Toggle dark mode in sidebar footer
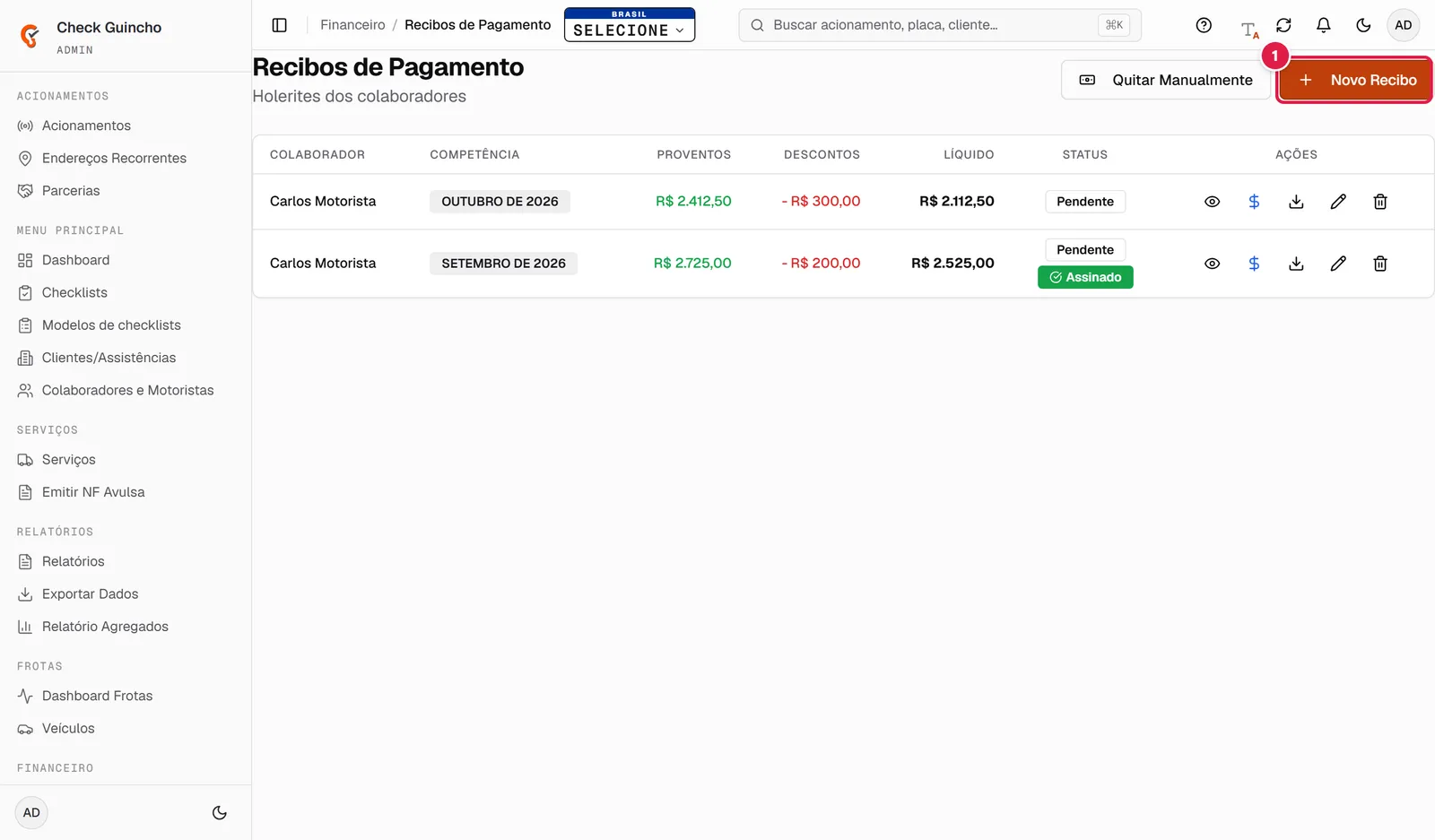 (x=220, y=813)
